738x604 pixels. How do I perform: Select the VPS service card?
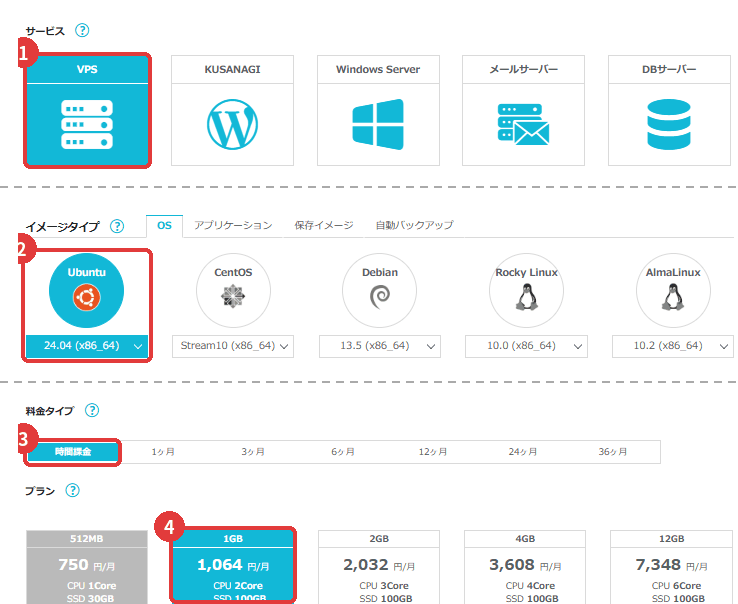(x=87, y=110)
